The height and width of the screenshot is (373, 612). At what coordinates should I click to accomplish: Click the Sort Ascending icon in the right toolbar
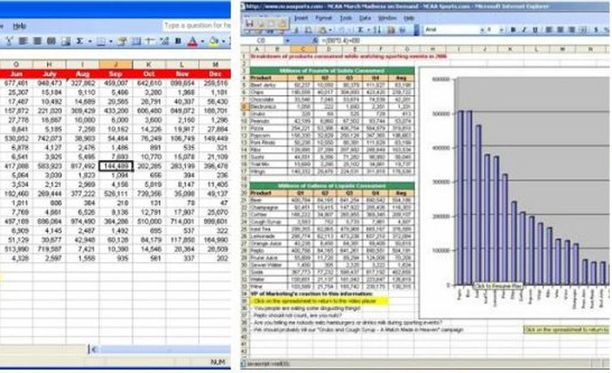click(x=377, y=30)
